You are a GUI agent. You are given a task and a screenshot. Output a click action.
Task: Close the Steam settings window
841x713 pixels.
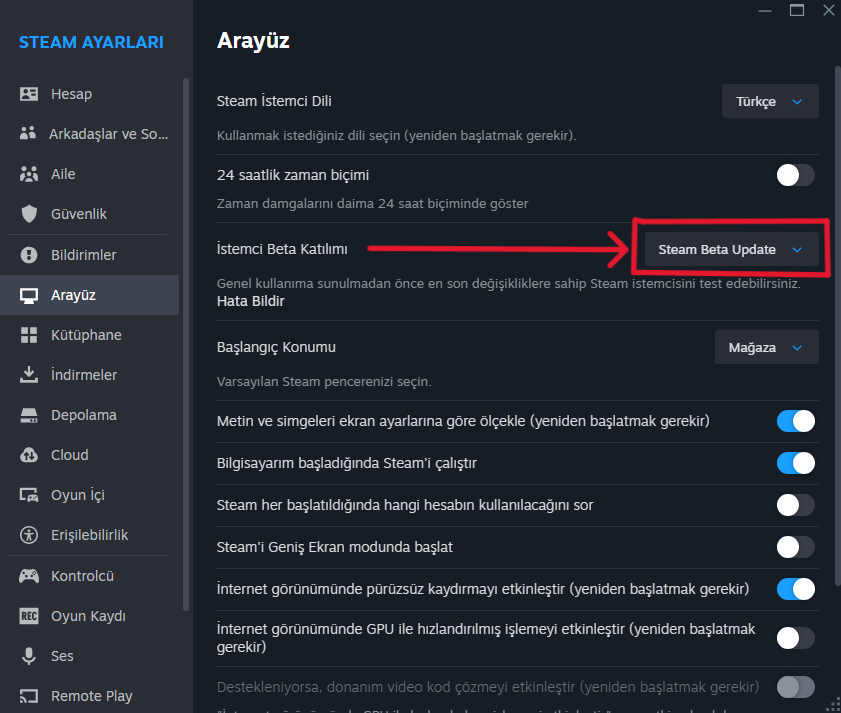pyautogui.click(x=829, y=10)
